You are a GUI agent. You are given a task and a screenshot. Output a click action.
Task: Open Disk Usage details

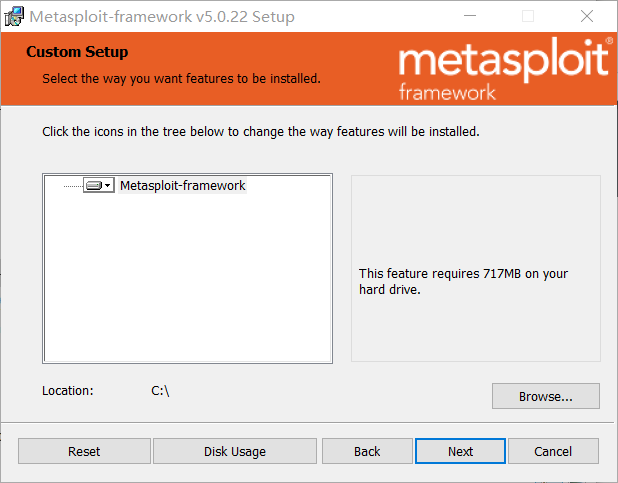pyautogui.click(x=235, y=451)
